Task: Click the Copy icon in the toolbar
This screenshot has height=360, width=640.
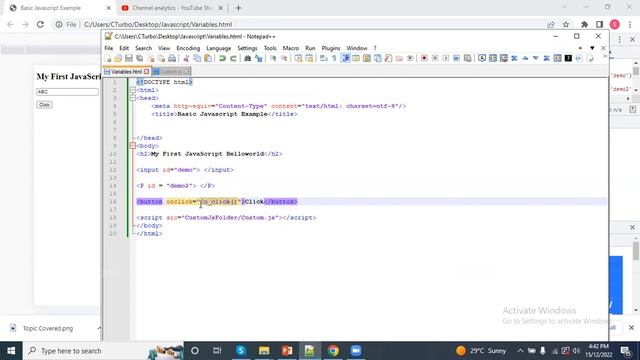Action: pos(197,58)
